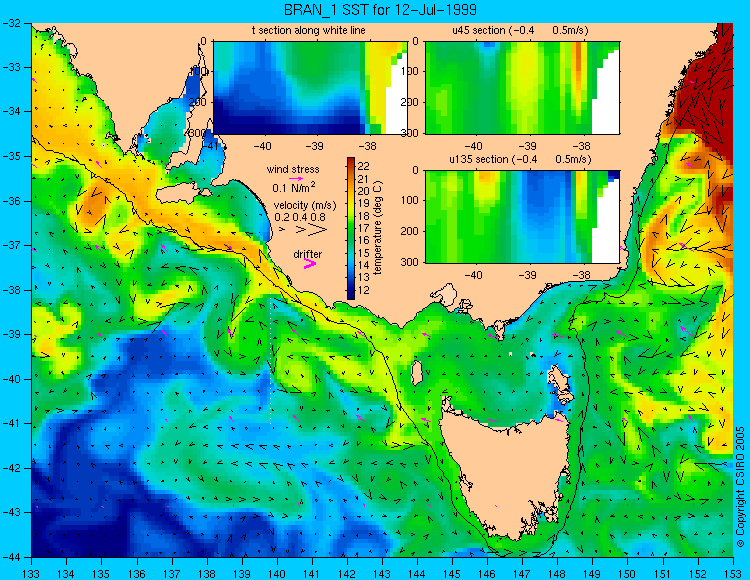Click latitude axis label -37
The image size is (750, 580).
point(11,245)
